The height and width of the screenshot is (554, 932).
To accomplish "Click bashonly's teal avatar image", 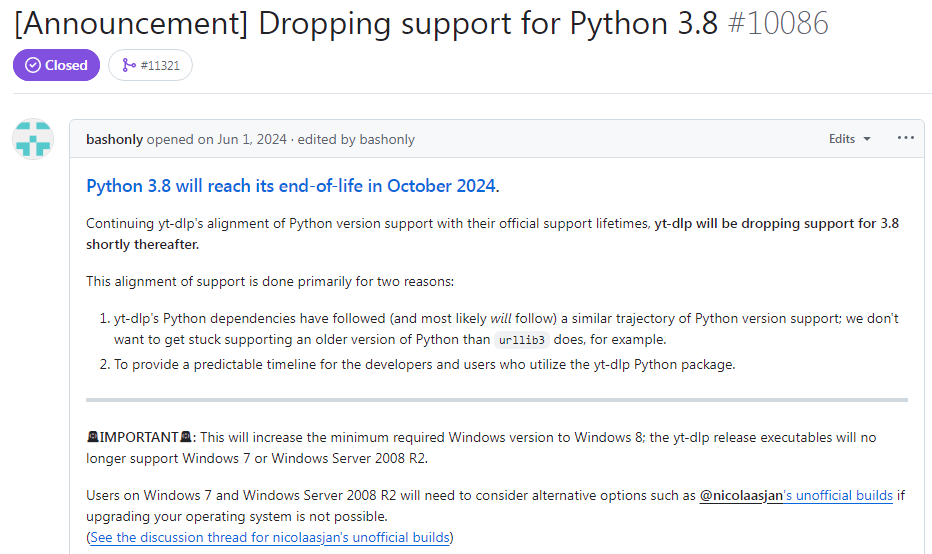I will pos(33,139).
